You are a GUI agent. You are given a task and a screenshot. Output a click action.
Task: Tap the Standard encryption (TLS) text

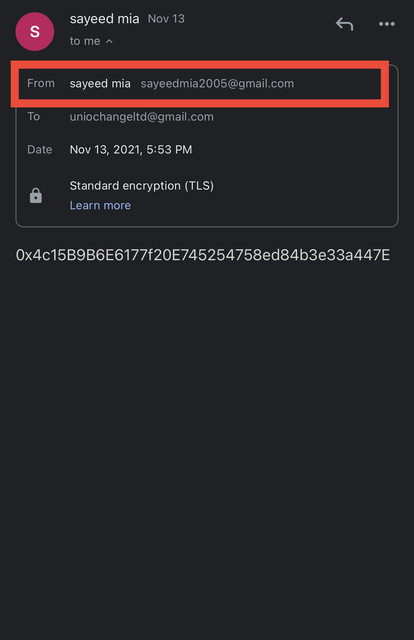point(142,186)
